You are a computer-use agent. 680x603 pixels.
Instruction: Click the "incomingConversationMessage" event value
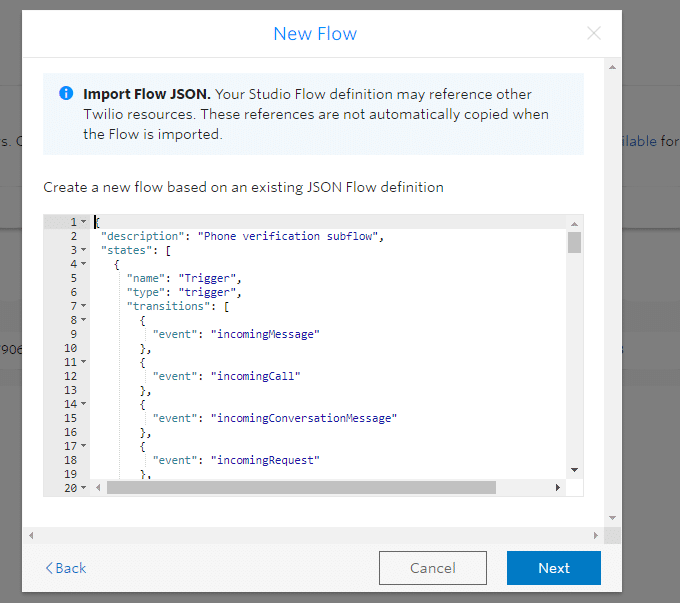[304, 418]
